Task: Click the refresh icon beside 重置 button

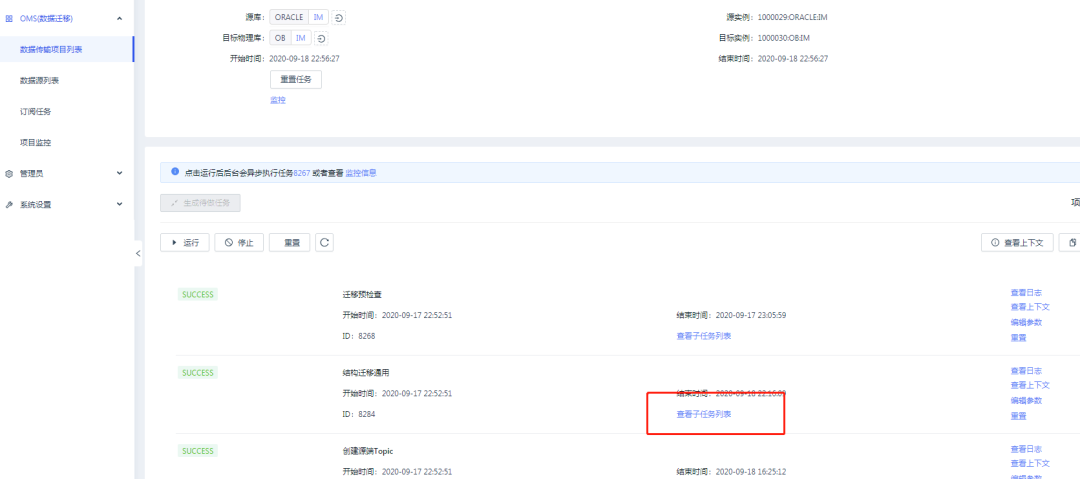Action: 324,242
